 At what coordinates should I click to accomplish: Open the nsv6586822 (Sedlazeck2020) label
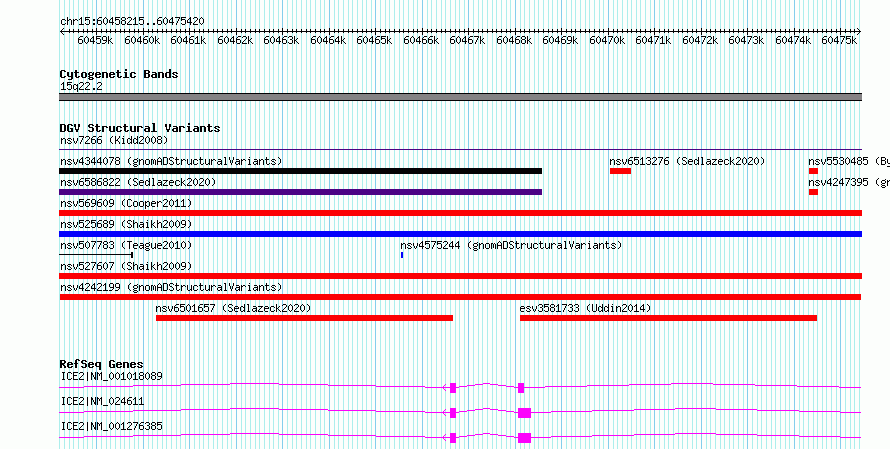138,182
